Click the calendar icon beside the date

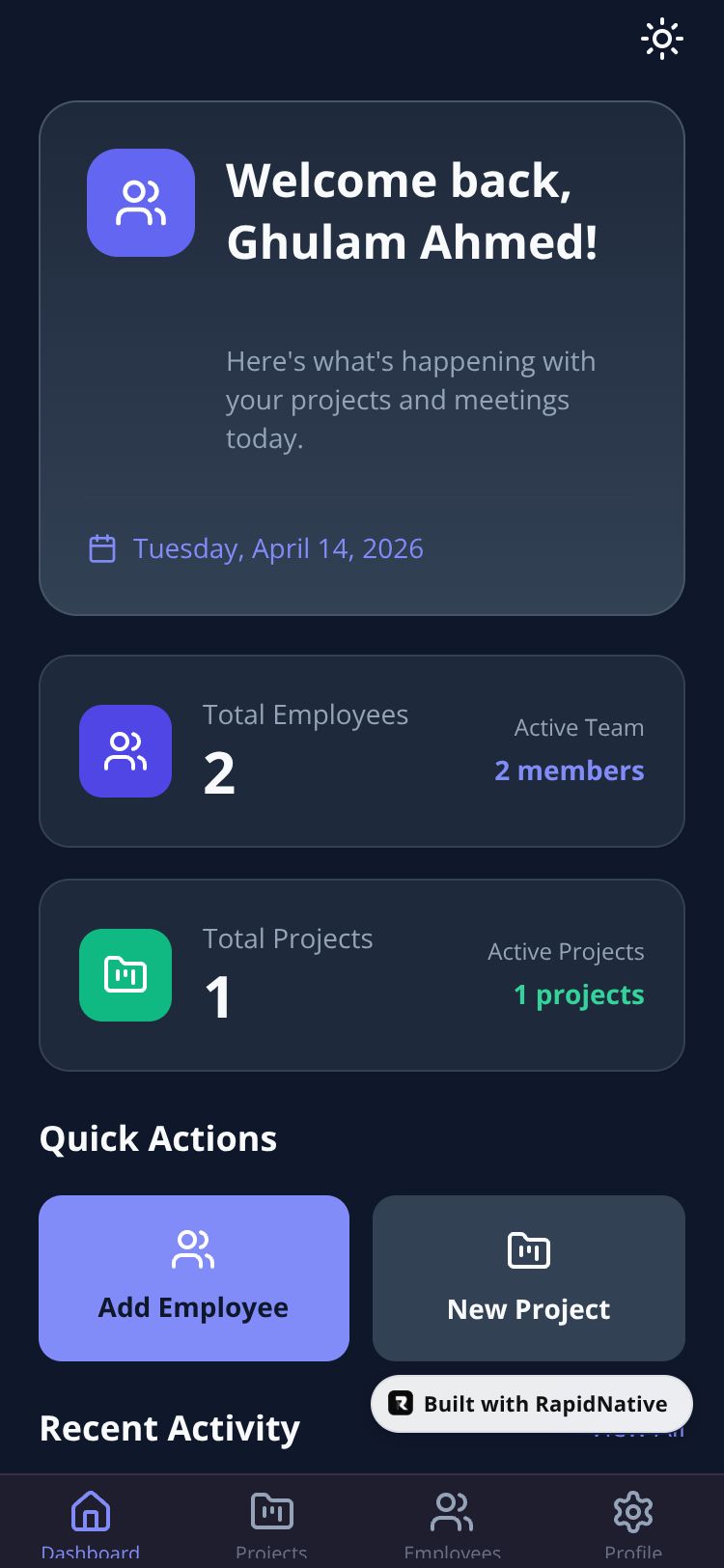(102, 548)
